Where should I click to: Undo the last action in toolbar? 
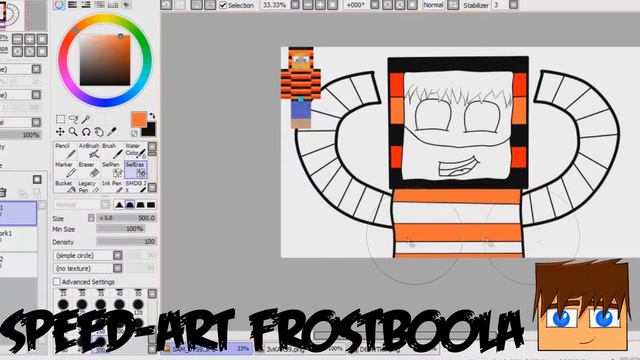coord(166,5)
